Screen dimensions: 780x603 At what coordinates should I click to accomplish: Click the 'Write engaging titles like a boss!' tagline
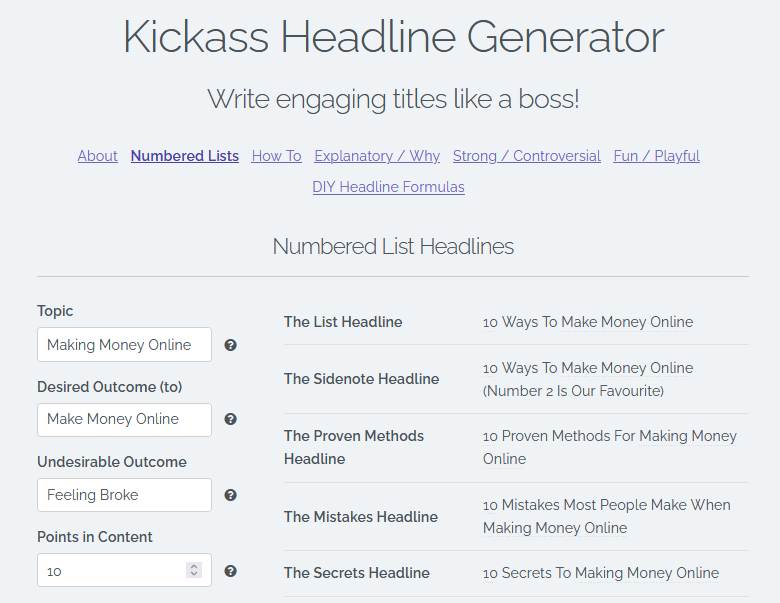(393, 99)
